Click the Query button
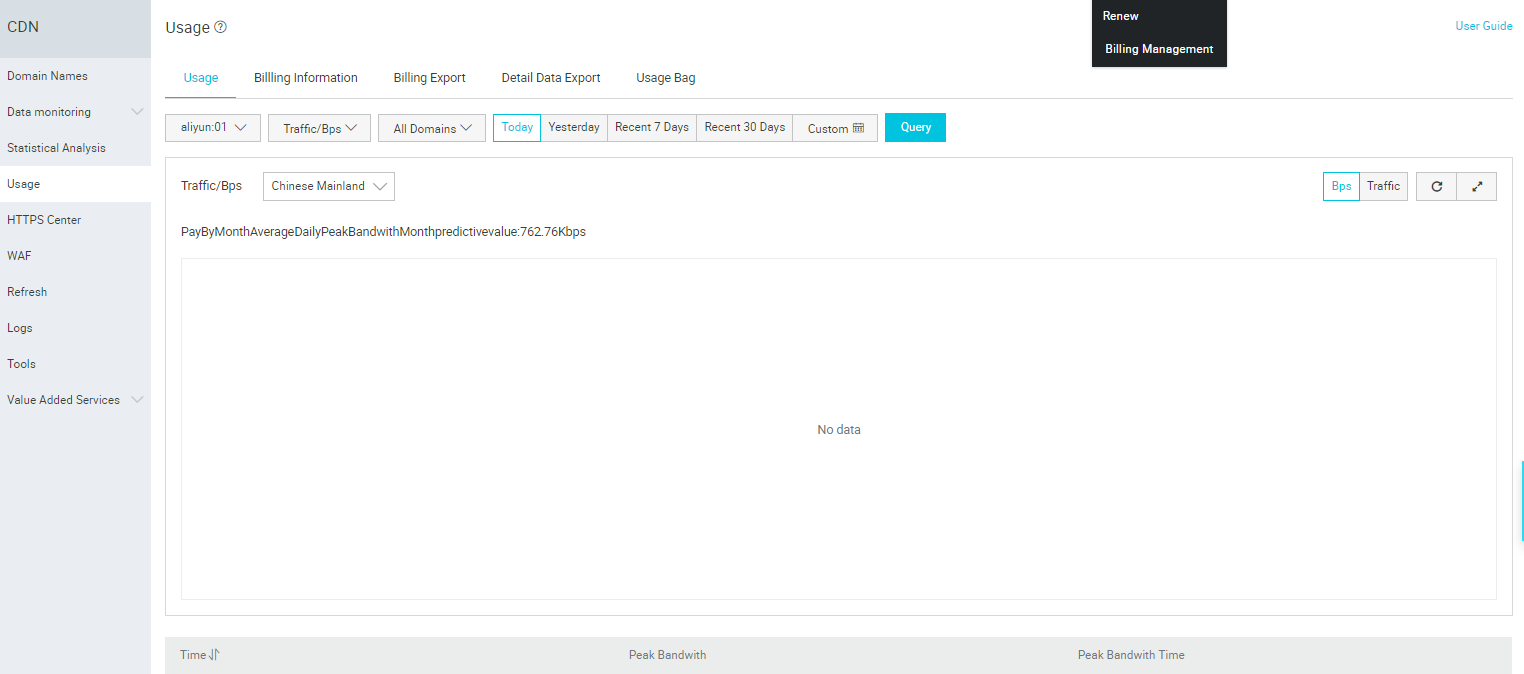This screenshot has height=674, width=1524. click(915, 128)
